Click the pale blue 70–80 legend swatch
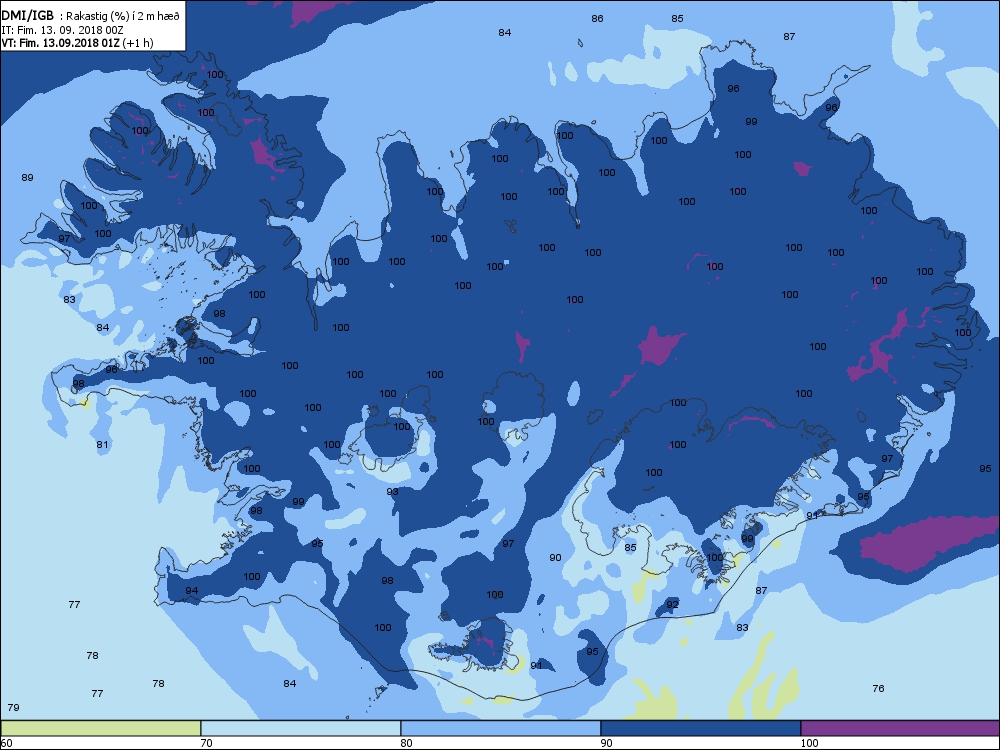The height and width of the screenshot is (750, 1000). (300, 728)
